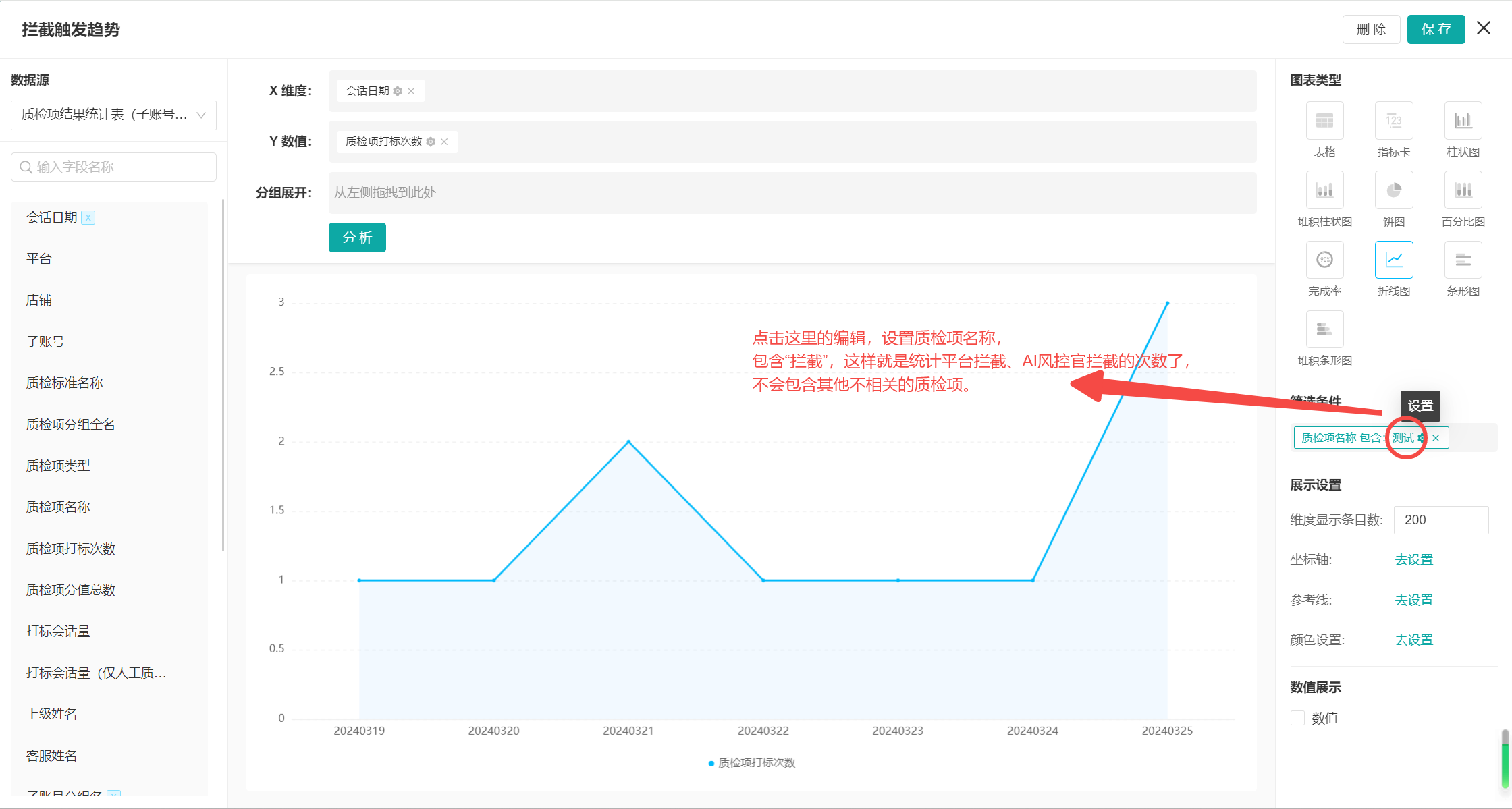The width and height of the screenshot is (1512, 809).
Task: Click the search icon in field search box
Action: tap(26, 167)
